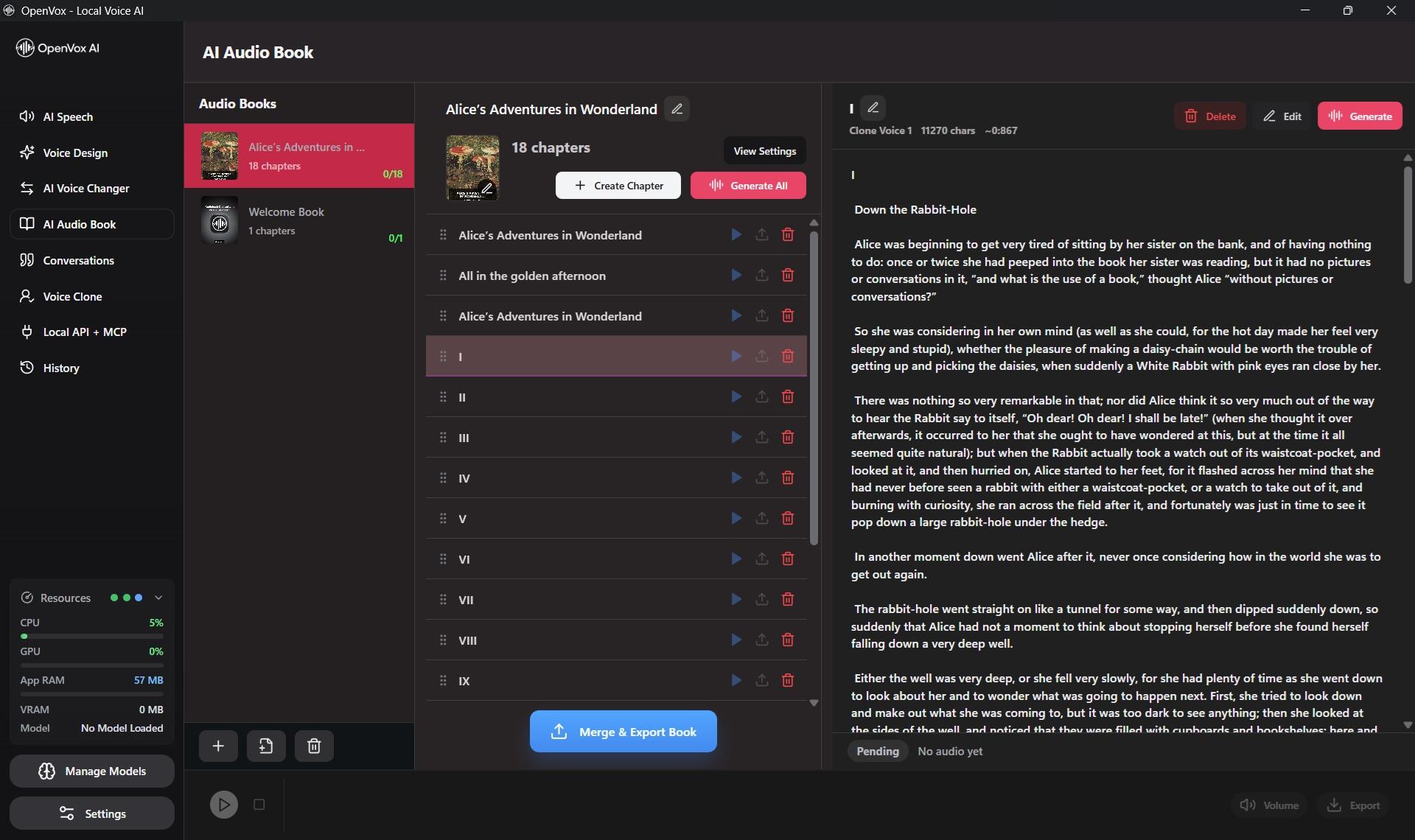Click chapter list scroll up arrow
Viewport: 1415px width, 840px height.
[814, 222]
